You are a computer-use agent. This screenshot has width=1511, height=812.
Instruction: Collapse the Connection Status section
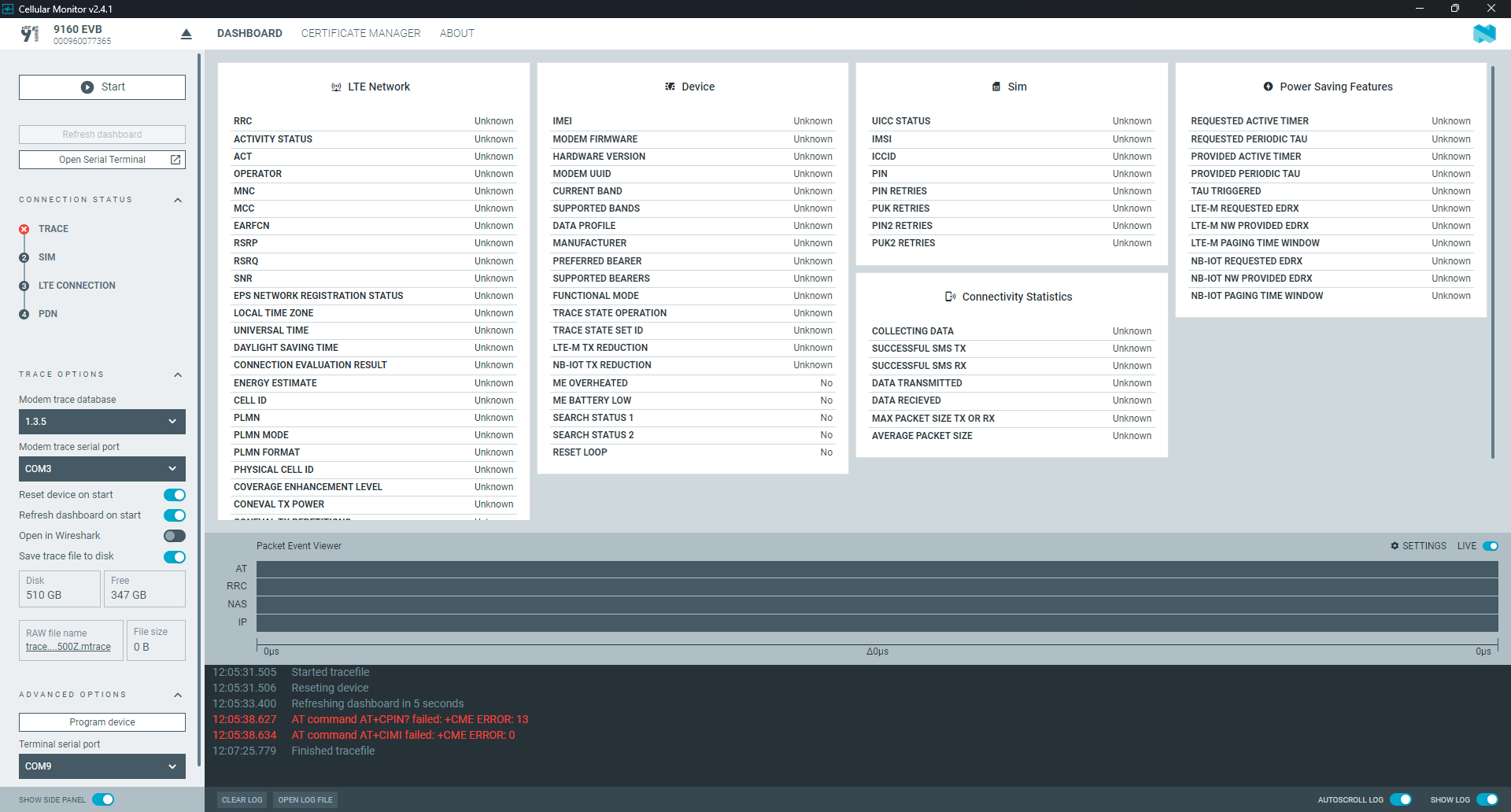point(178,200)
